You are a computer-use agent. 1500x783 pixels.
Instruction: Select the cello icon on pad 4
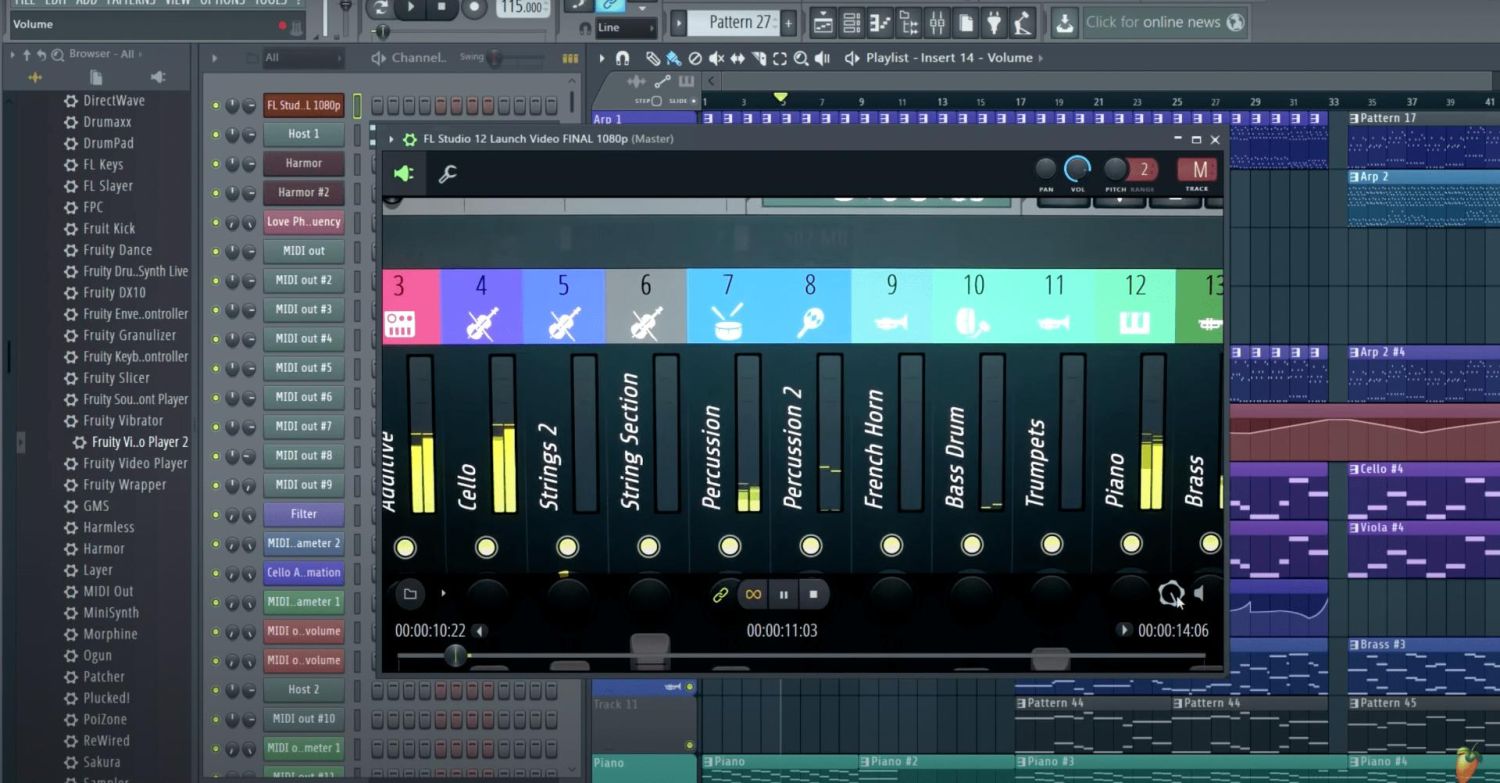pyautogui.click(x=481, y=324)
